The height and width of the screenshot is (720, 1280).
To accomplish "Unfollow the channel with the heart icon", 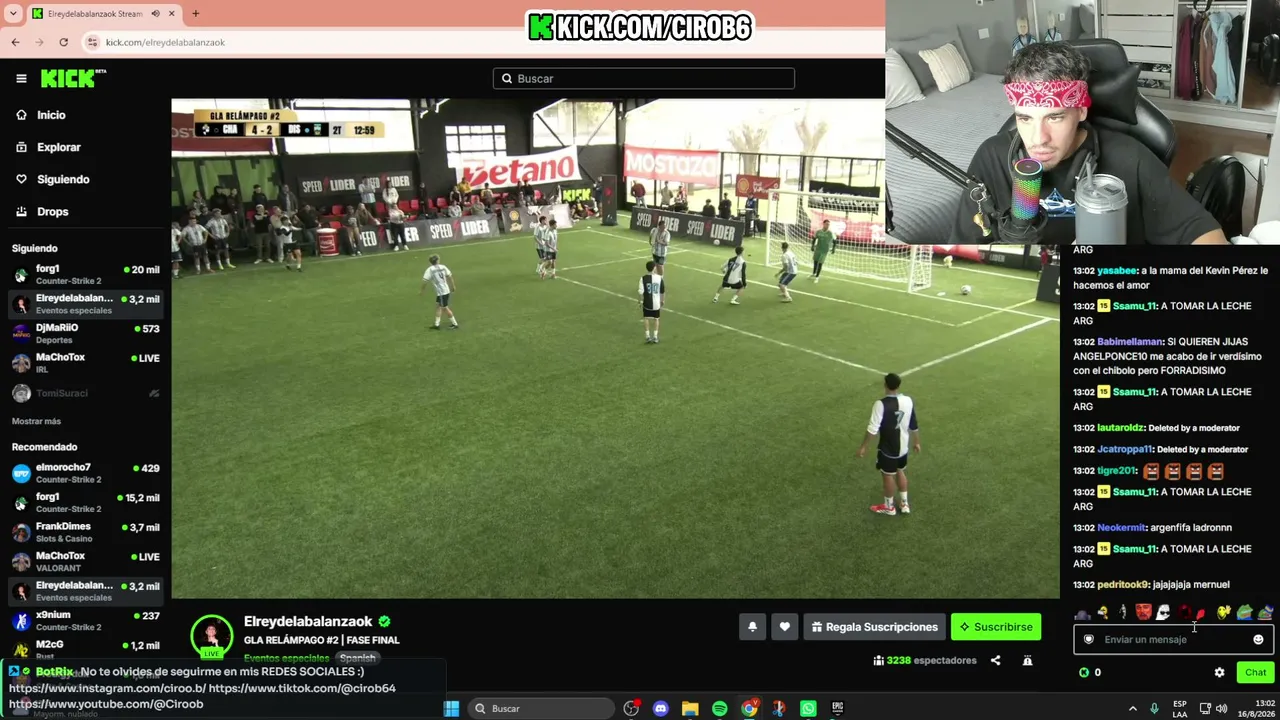I will tap(785, 627).
